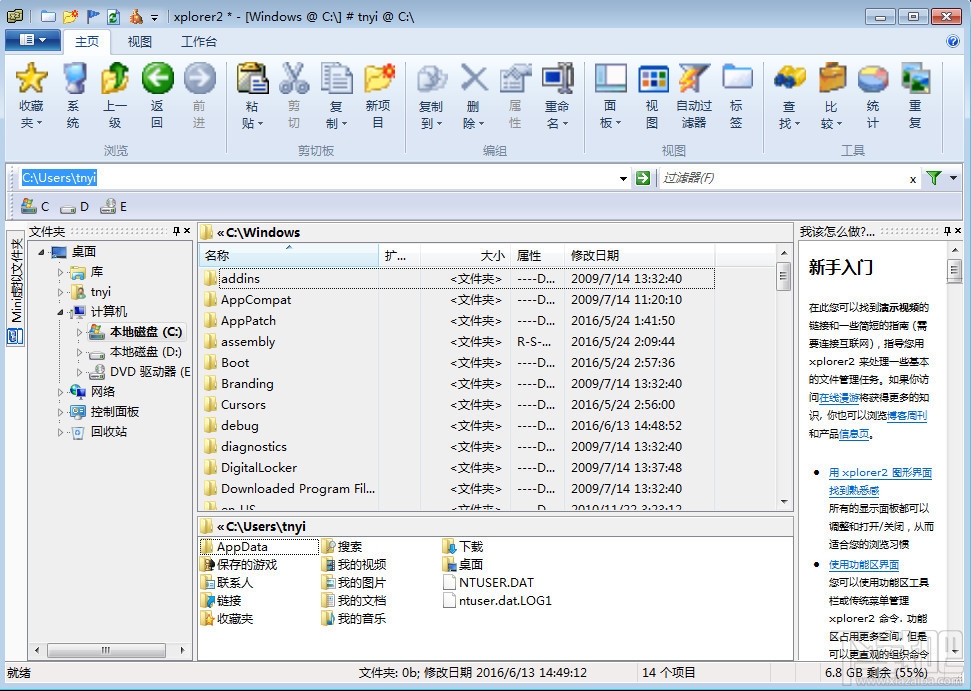Image resolution: width=971 pixels, height=691 pixels.
Task: Expand the 控制面板 tree node
Action: click(60, 412)
